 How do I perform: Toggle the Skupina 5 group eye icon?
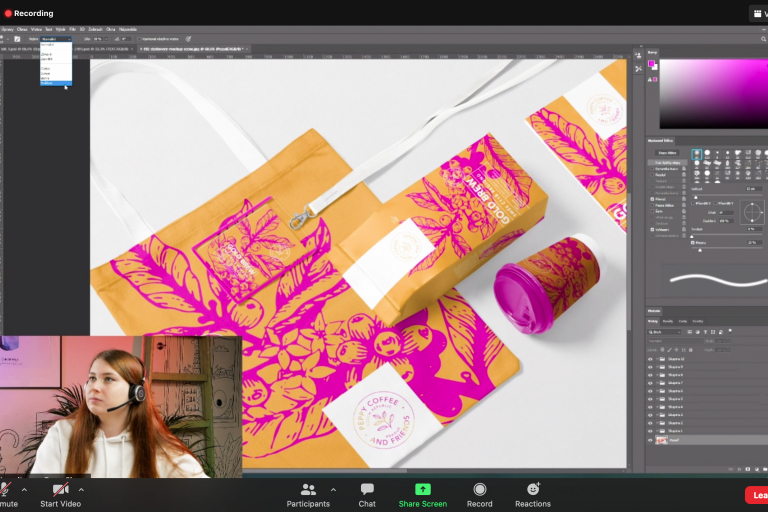click(x=650, y=399)
